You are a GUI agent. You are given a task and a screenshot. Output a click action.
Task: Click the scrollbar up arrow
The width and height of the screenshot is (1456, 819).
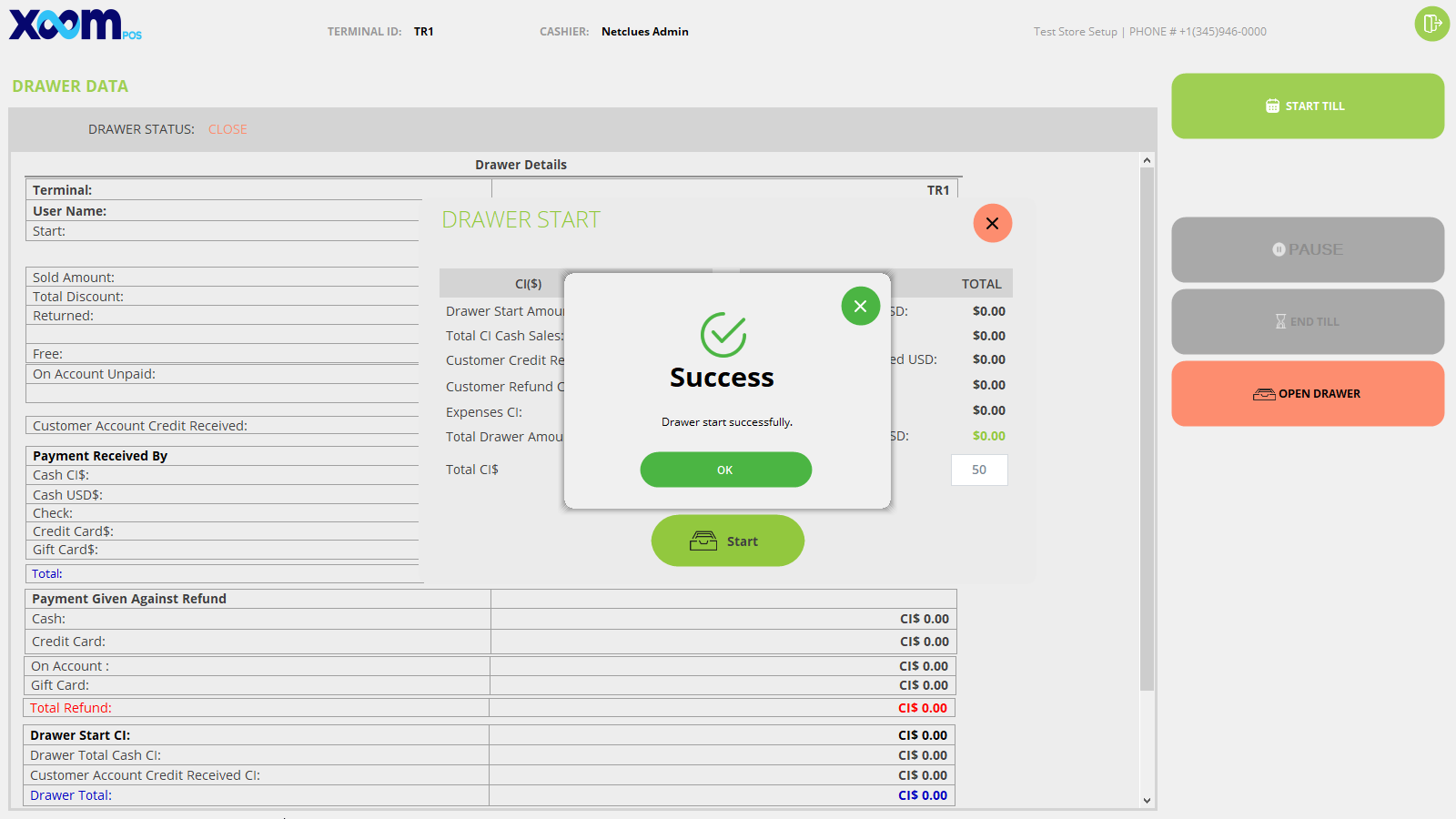[1147, 161]
